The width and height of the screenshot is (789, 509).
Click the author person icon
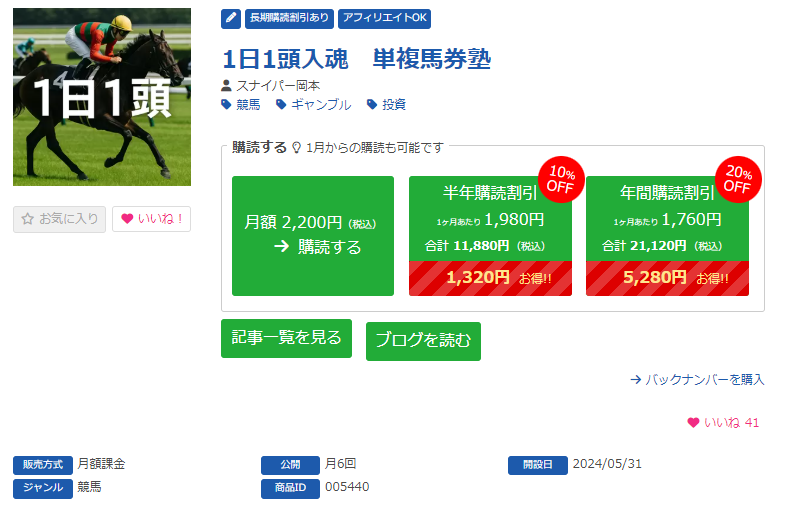point(227,86)
